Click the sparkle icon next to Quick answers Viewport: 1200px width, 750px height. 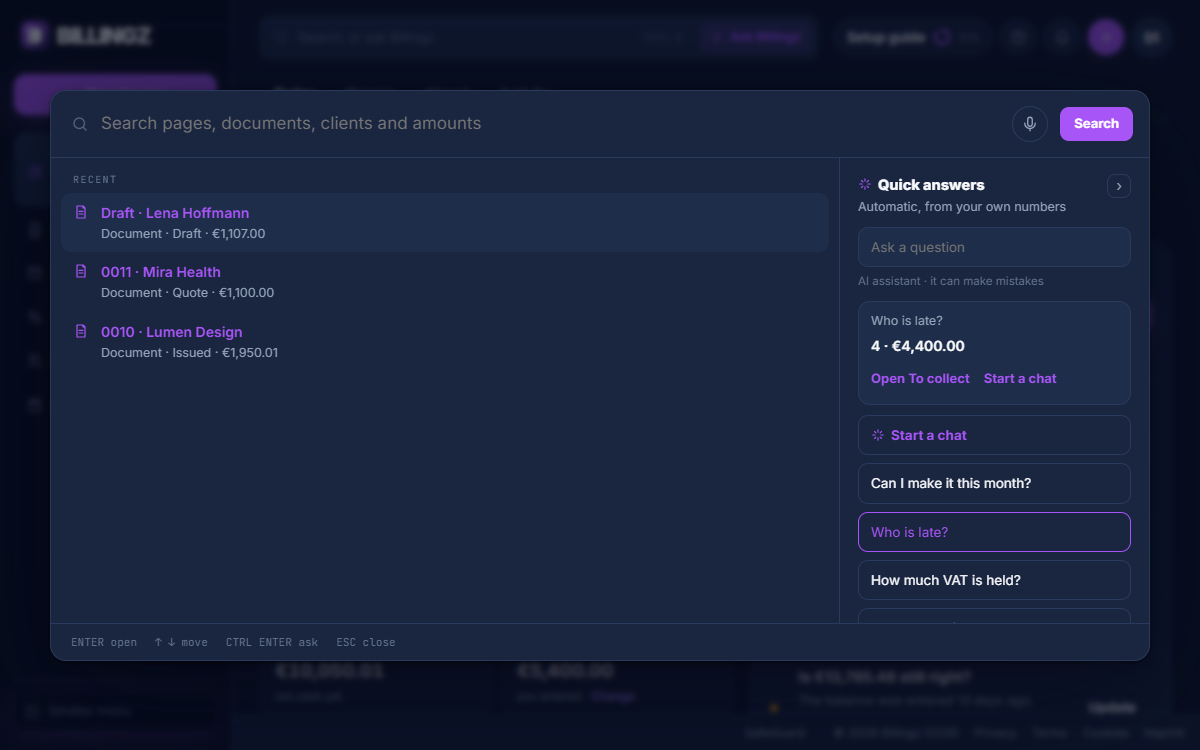tap(865, 184)
